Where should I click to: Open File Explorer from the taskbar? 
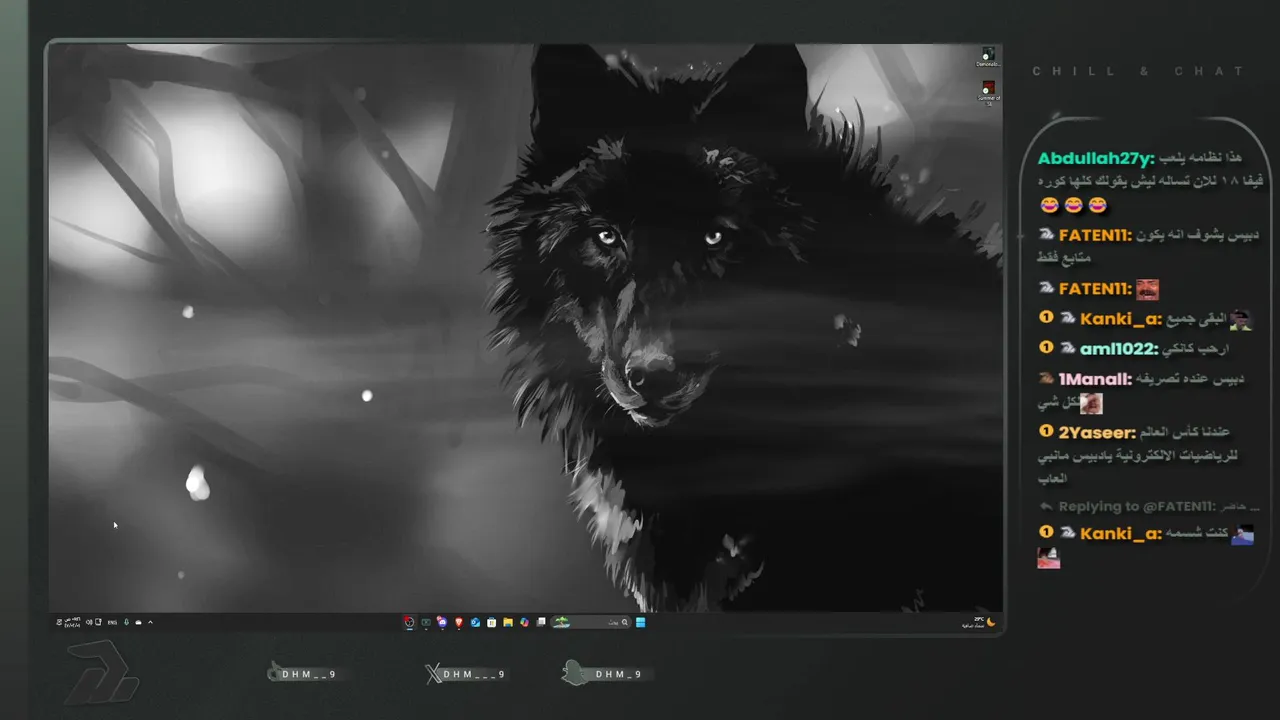(x=508, y=622)
